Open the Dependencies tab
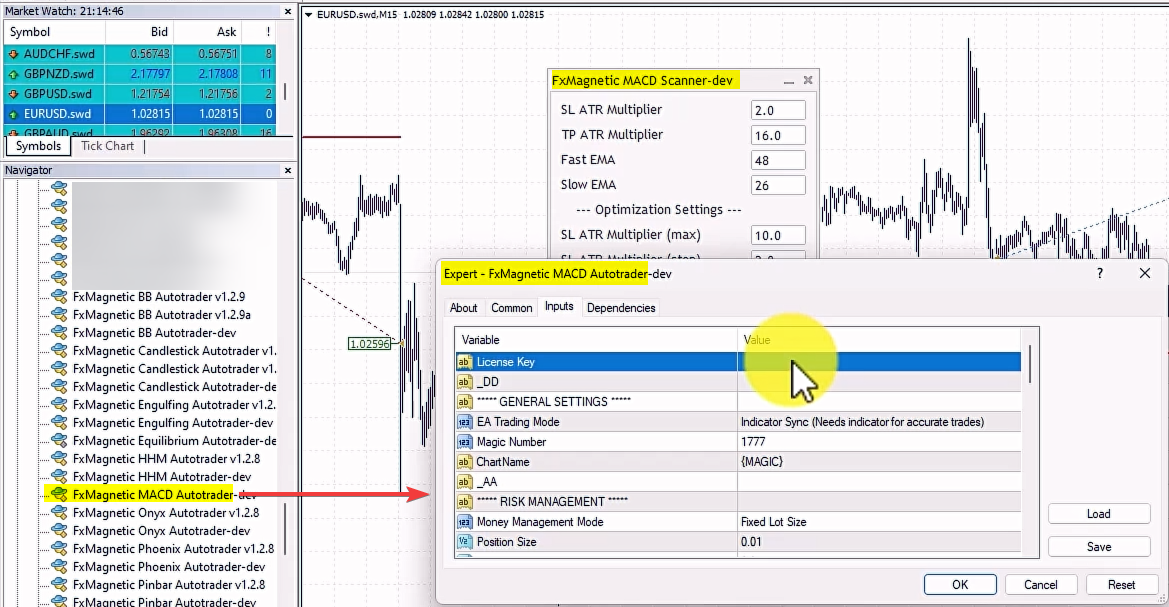Screen dimensions: 1169x607 point(621,308)
